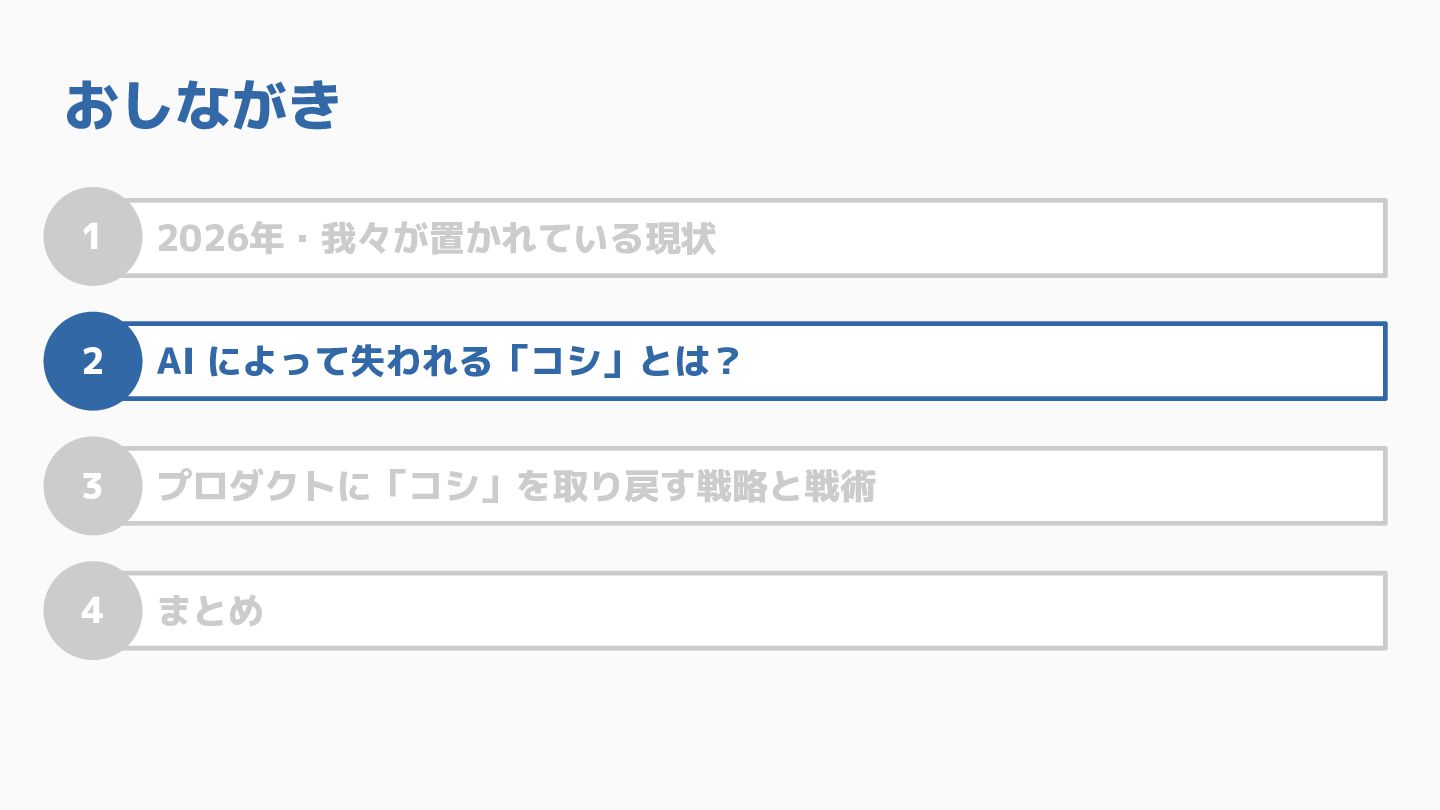The image size is (1440, 810).
Task: Click the question mark ending item two
Action: [726, 362]
